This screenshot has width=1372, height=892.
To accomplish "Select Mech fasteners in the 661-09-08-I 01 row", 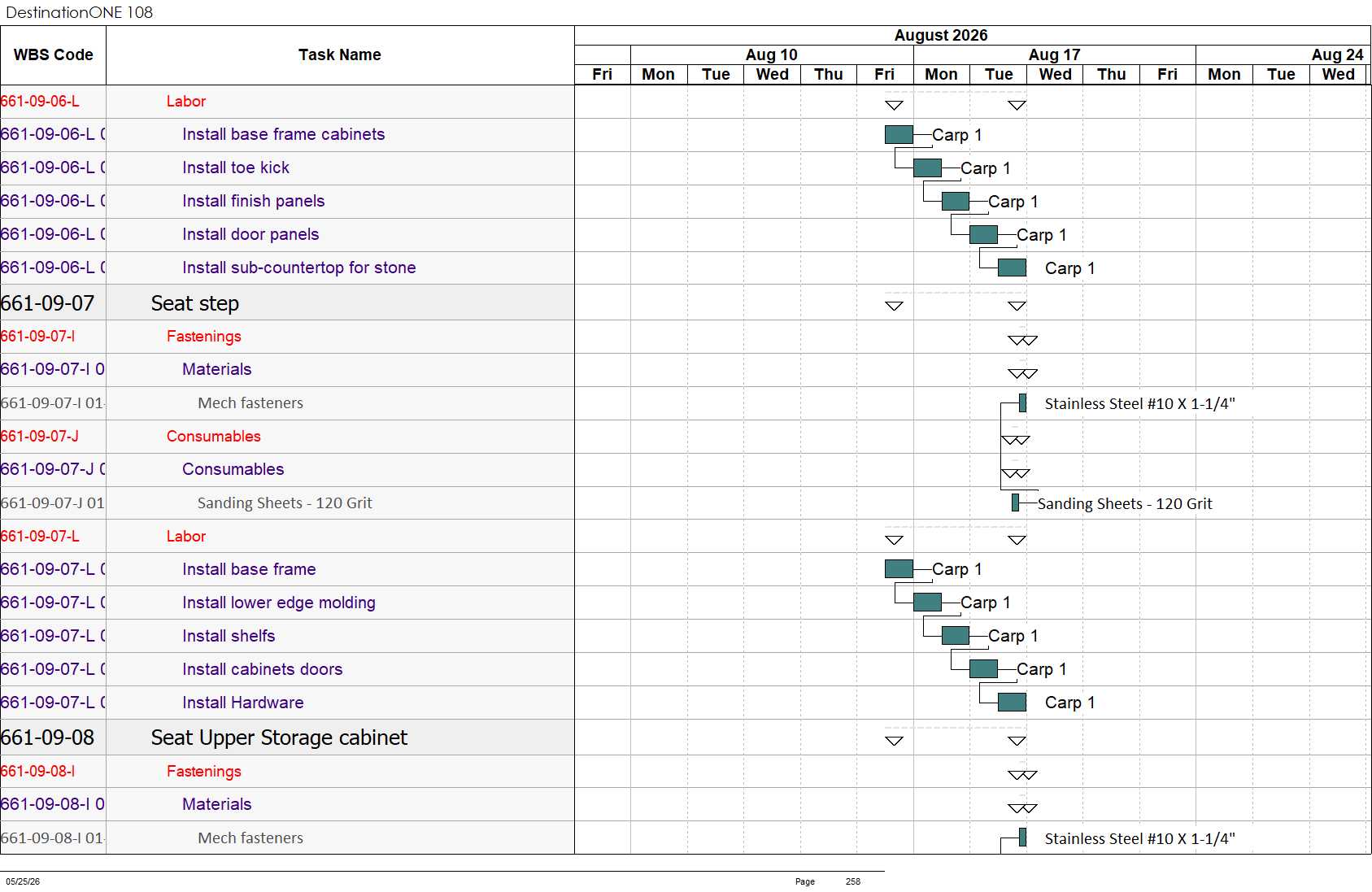I will pos(250,838).
